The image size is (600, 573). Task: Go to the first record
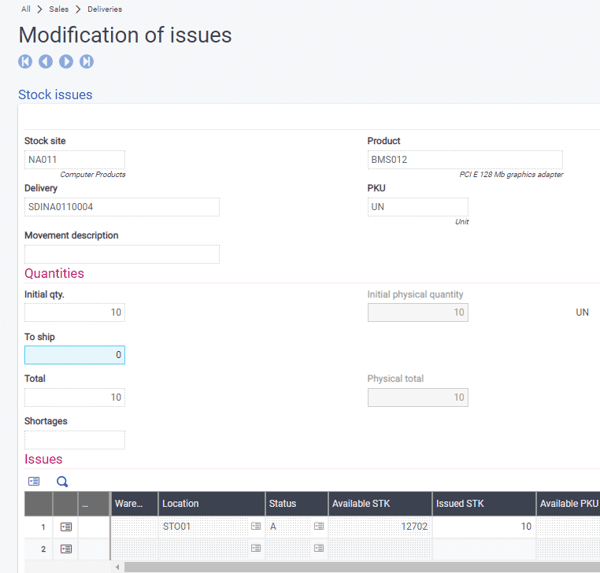[25, 62]
